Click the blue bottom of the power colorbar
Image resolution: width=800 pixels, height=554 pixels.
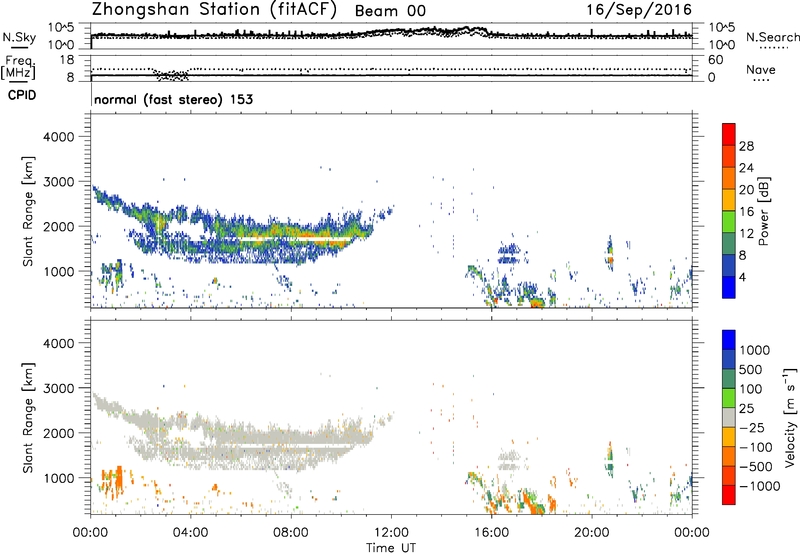tap(729, 288)
